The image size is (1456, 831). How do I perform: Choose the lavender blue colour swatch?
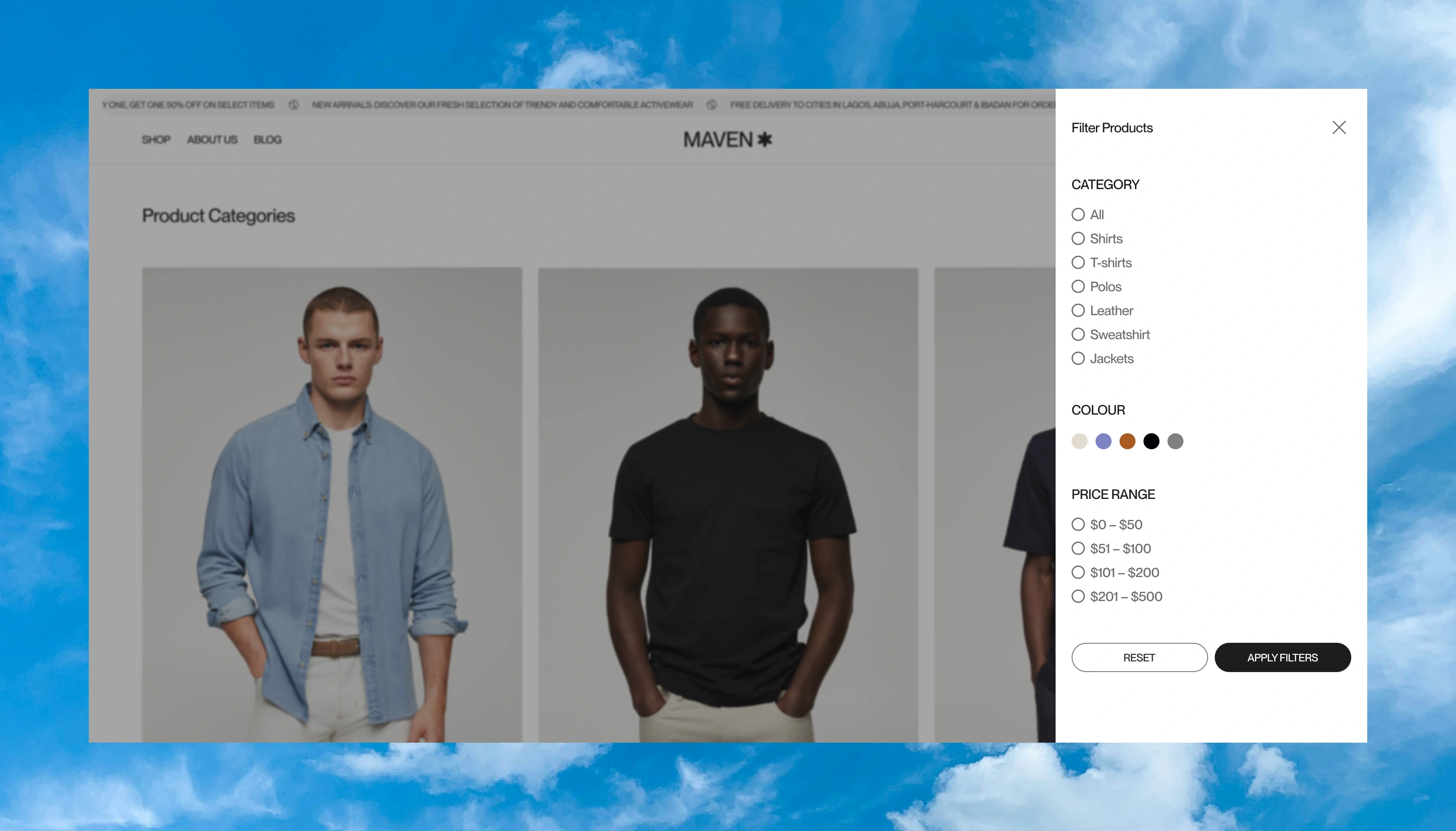(1103, 441)
